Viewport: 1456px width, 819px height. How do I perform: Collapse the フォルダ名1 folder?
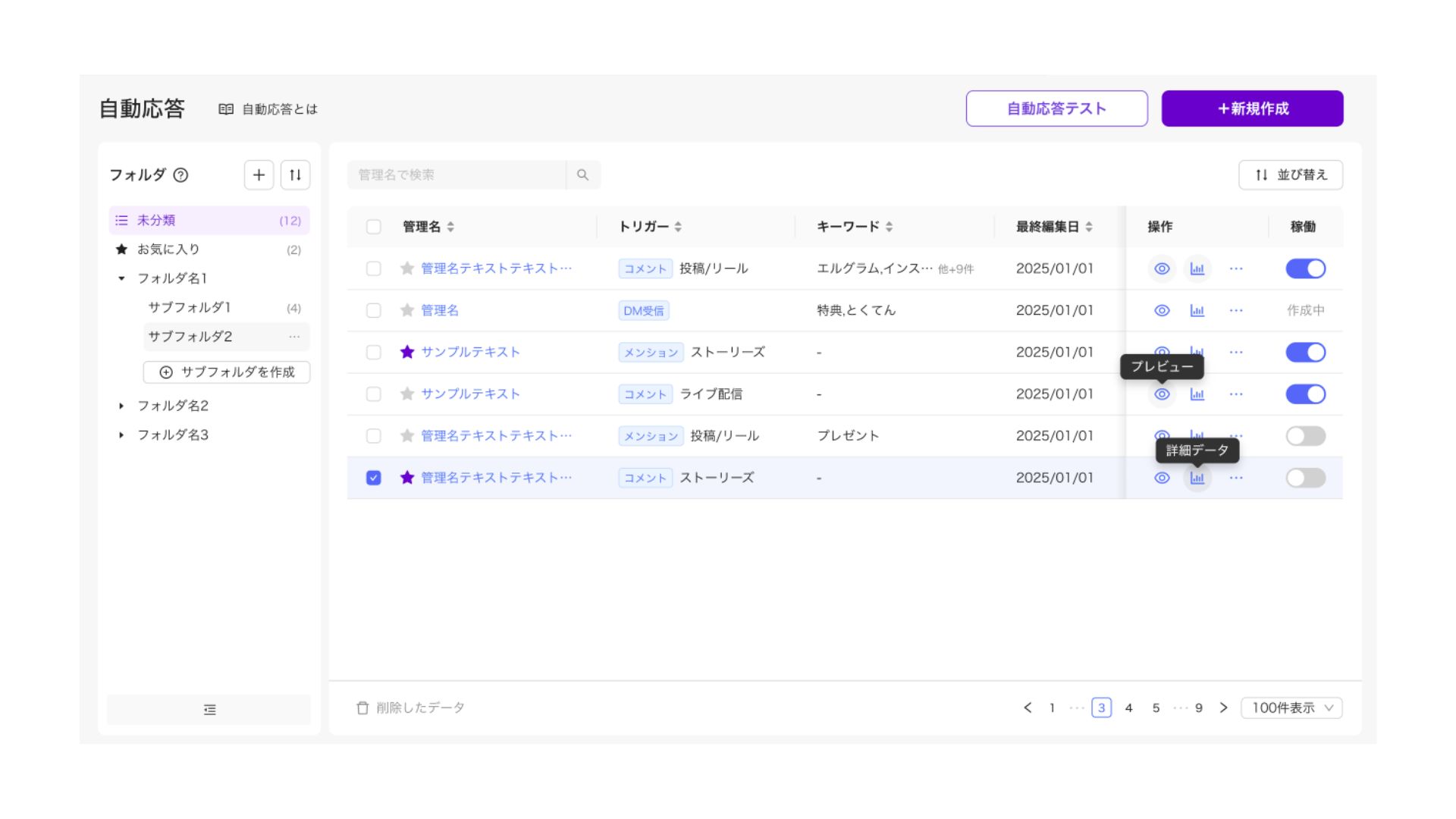coord(121,278)
